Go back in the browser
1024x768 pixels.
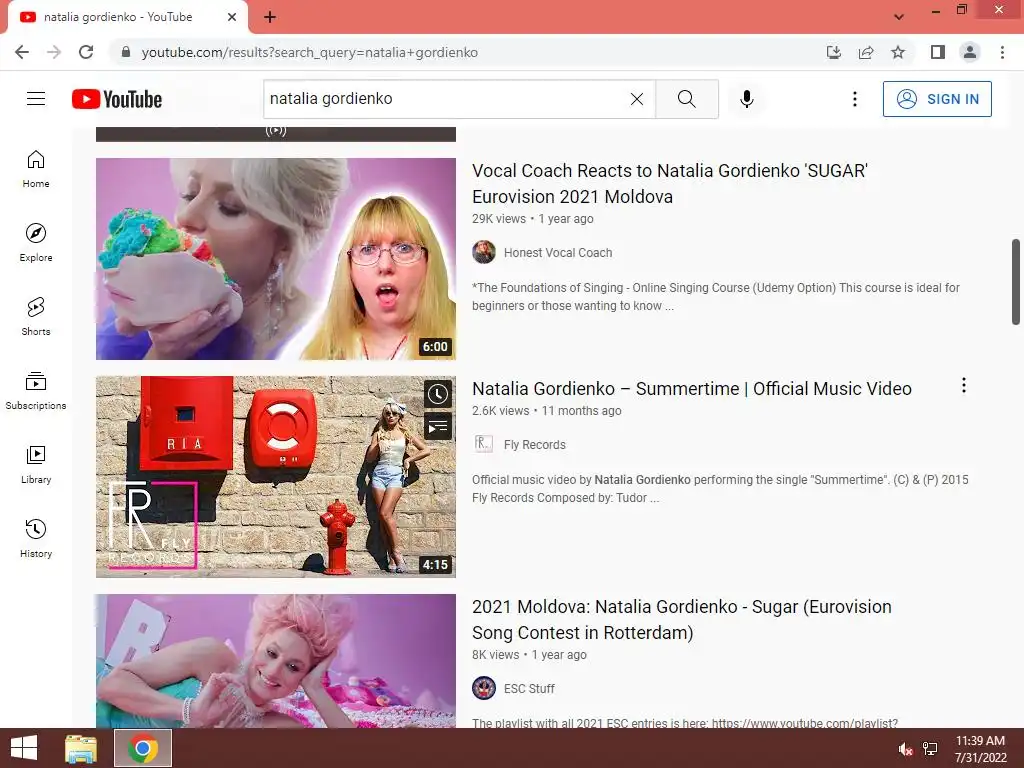22,52
